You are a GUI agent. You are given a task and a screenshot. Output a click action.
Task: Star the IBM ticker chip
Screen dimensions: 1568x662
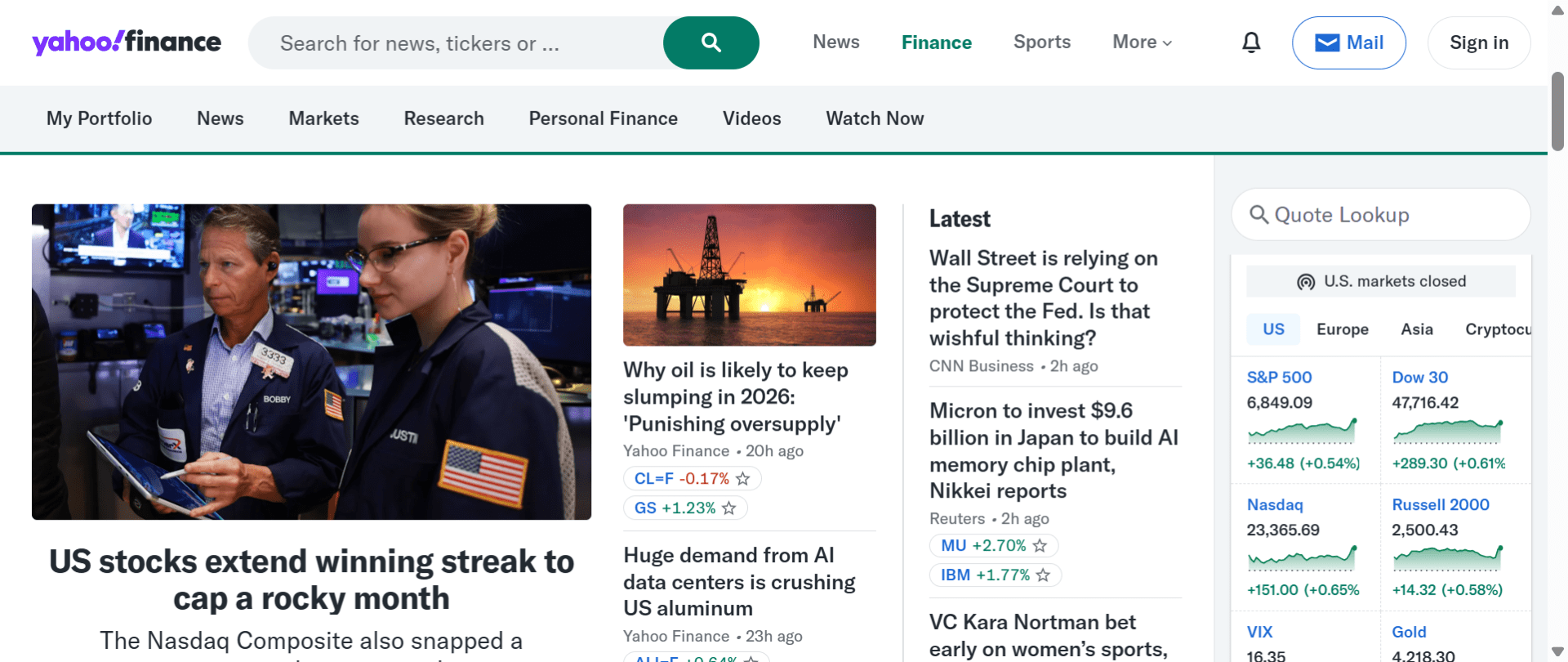point(1043,575)
